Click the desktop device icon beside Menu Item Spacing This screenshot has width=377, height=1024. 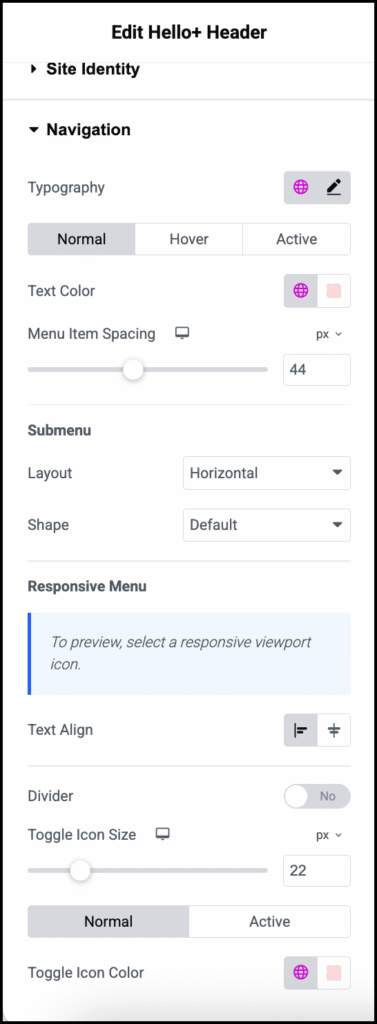click(x=182, y=334)
